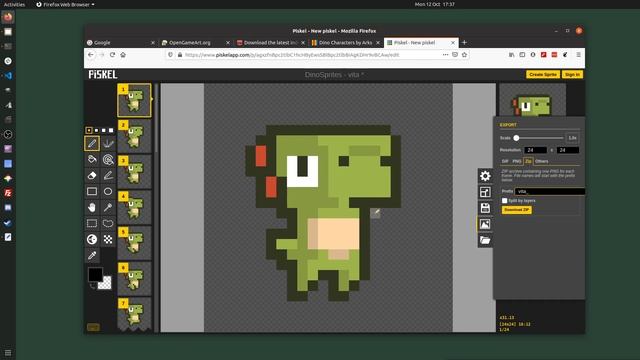
Task: Select the Move hand tool
Action: coord(92,207)
